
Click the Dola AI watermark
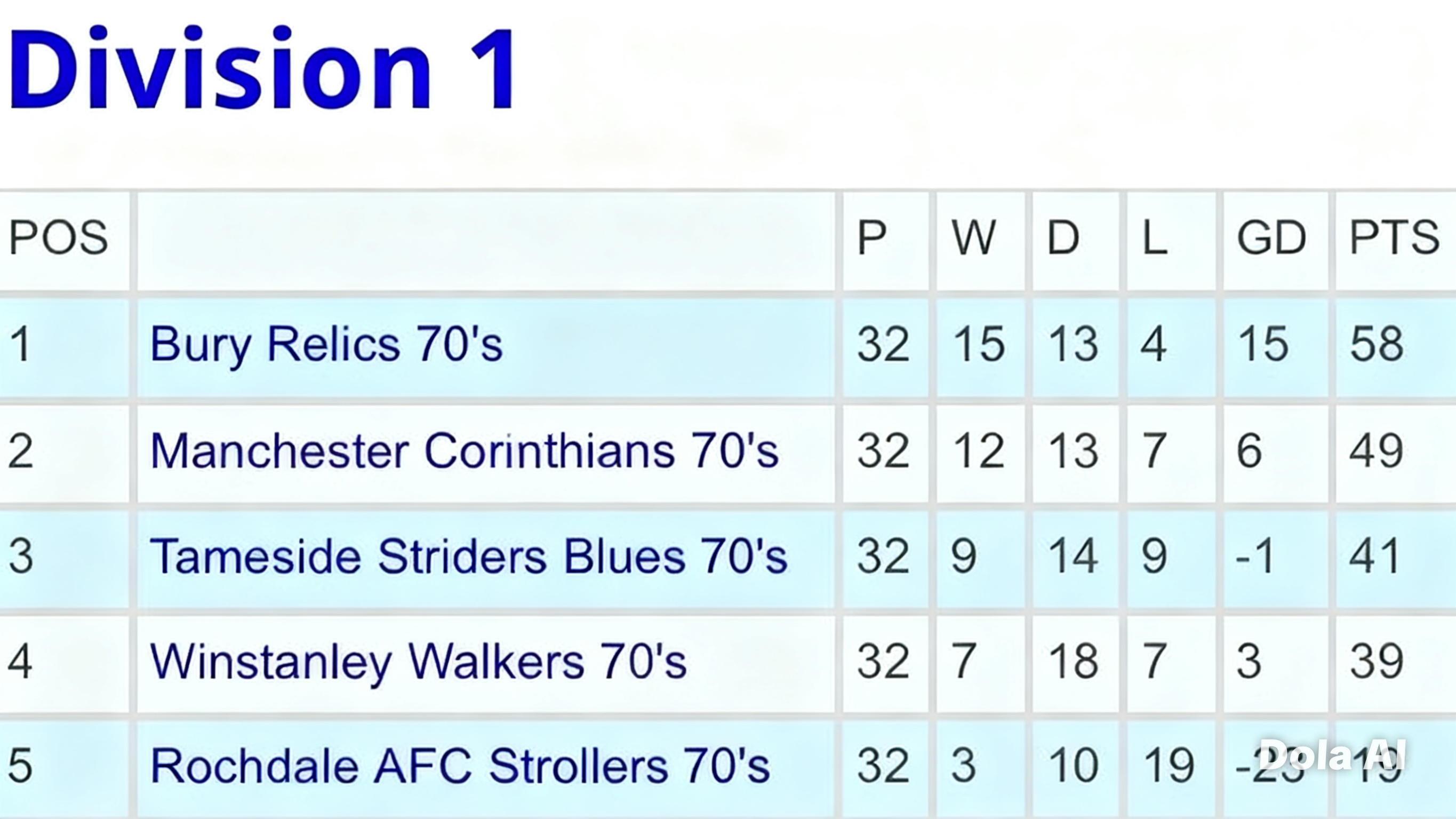pos(1332,756)
